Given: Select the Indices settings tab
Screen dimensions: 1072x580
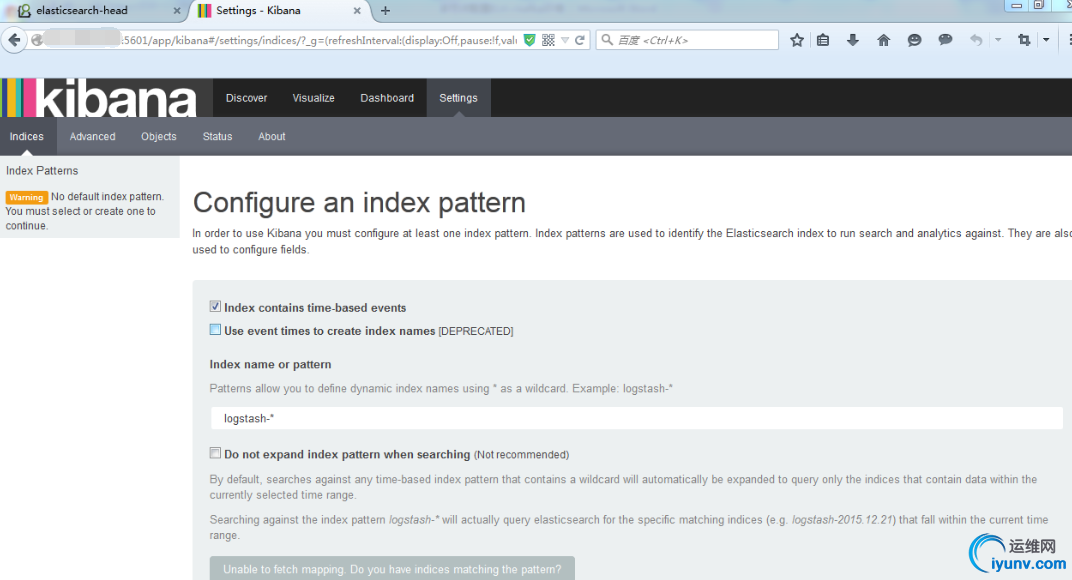Looking at the screenshot, I should [x=27, y=136].
